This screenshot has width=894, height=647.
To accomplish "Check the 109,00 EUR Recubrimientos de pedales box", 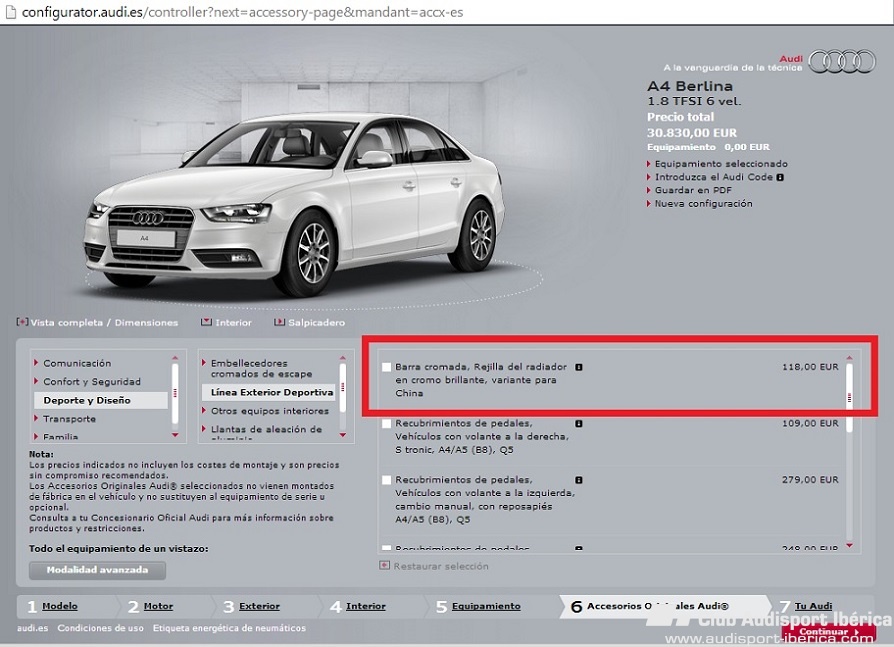I will 387,424.
